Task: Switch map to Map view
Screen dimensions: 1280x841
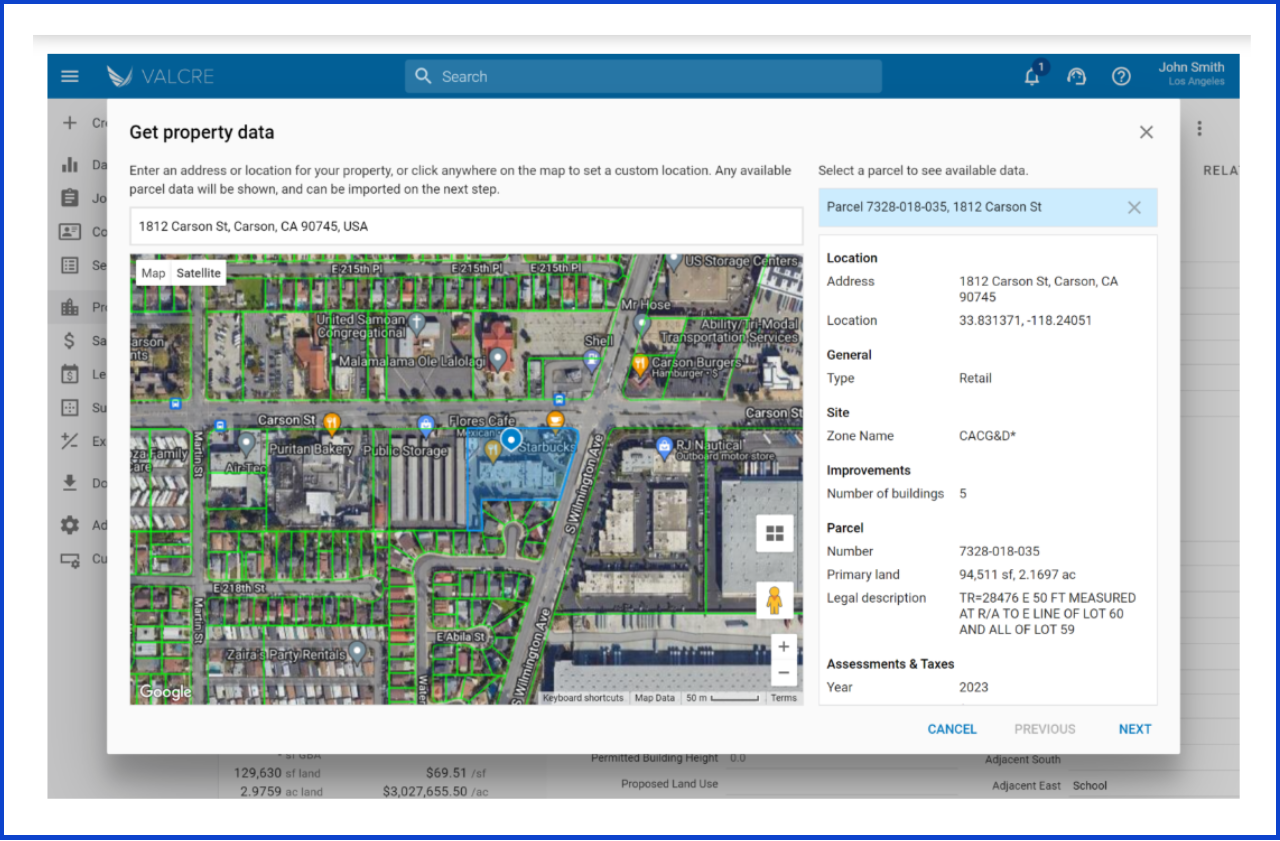Action: click(153, 273)
